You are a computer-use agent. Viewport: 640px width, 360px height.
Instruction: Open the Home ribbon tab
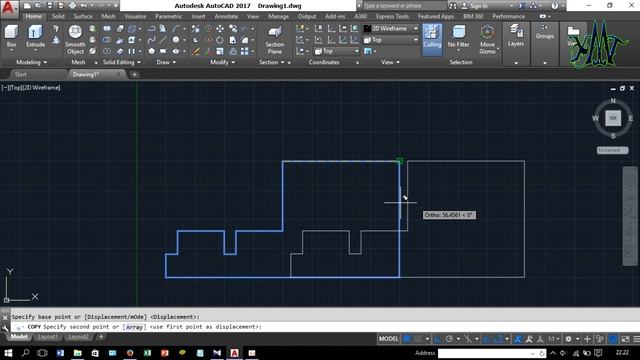(33, 16)
